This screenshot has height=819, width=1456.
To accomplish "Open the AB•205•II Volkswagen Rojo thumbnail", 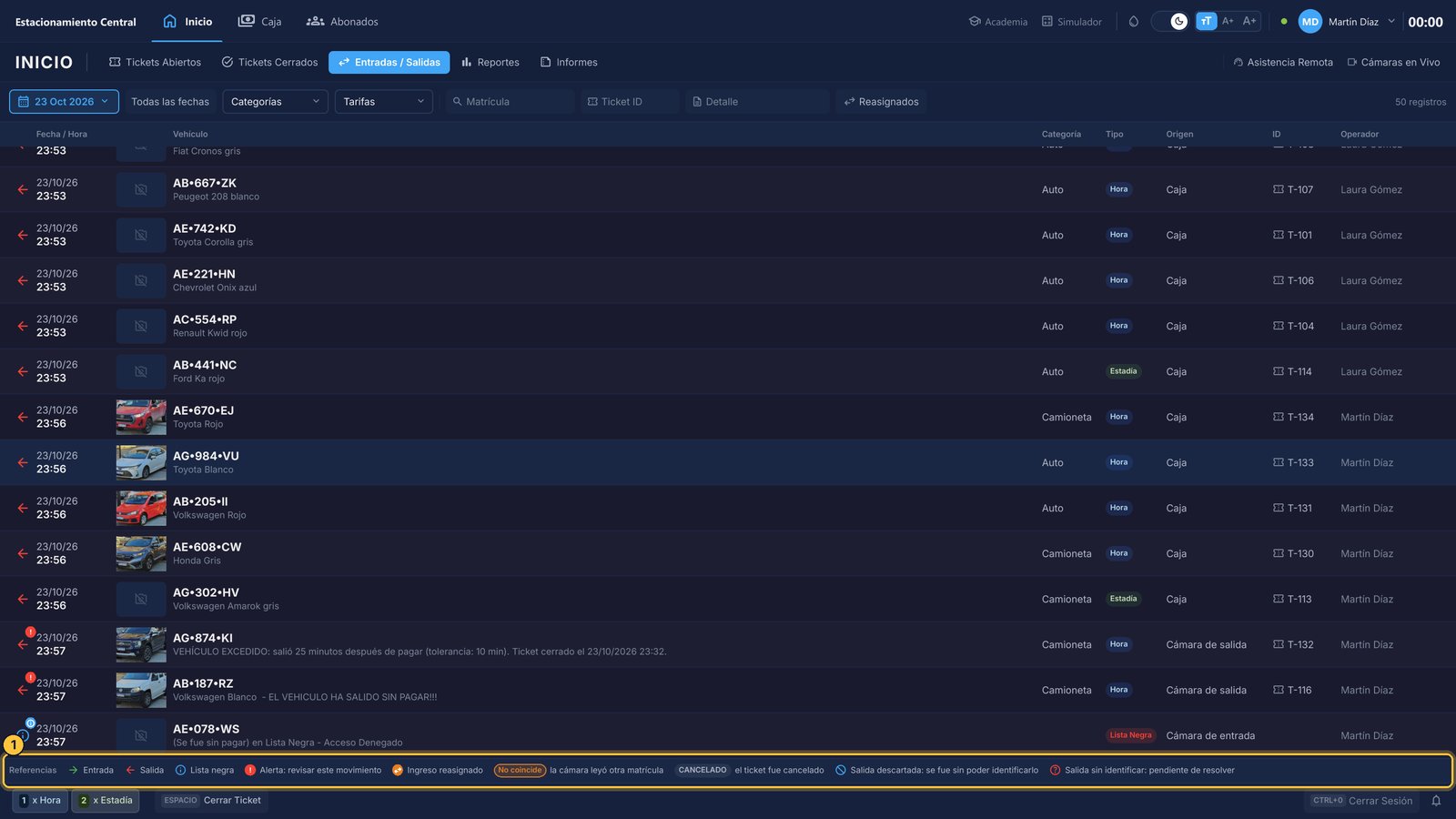I will pyautogui.click(x=141, y=508).
